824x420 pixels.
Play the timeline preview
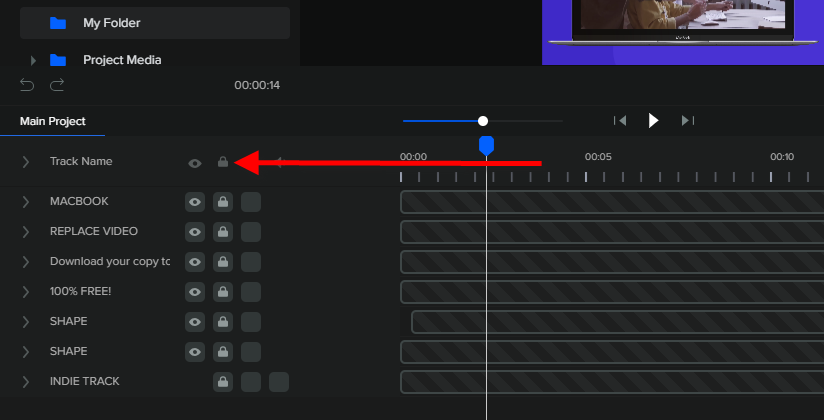(653, 121)
